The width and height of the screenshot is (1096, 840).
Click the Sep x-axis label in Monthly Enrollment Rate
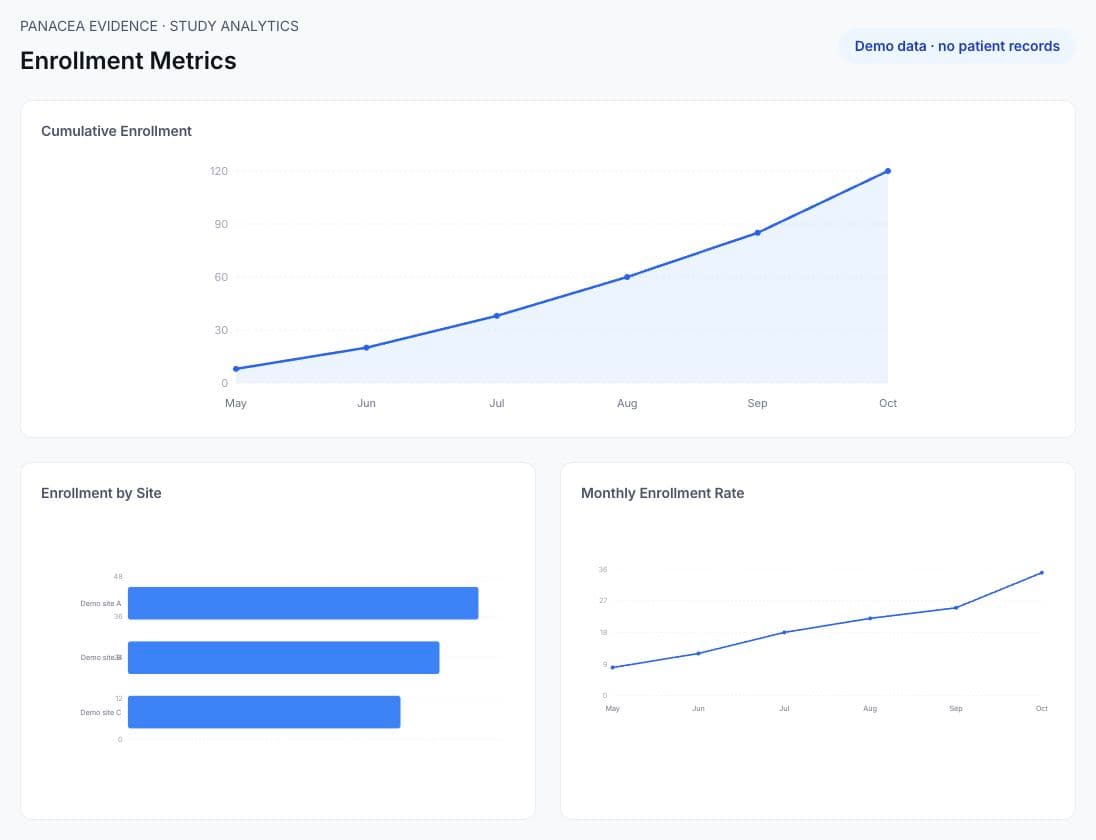click(x=956, y=709)
